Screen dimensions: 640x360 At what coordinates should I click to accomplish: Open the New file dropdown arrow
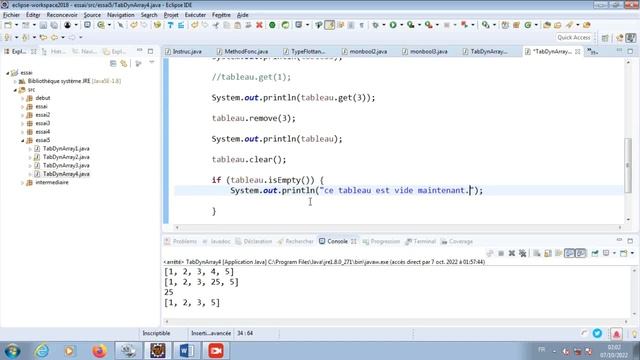point(16,25)
